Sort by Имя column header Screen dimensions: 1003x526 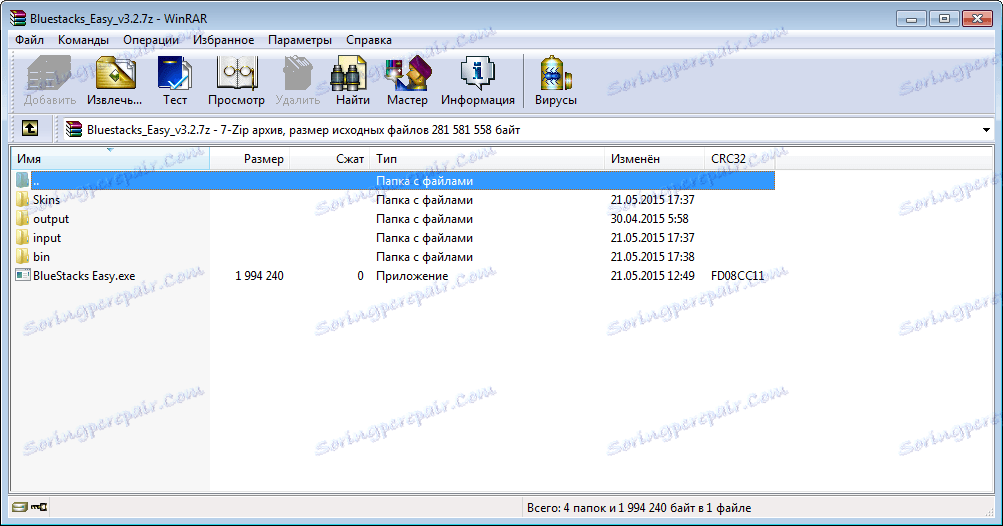point(110,159)
